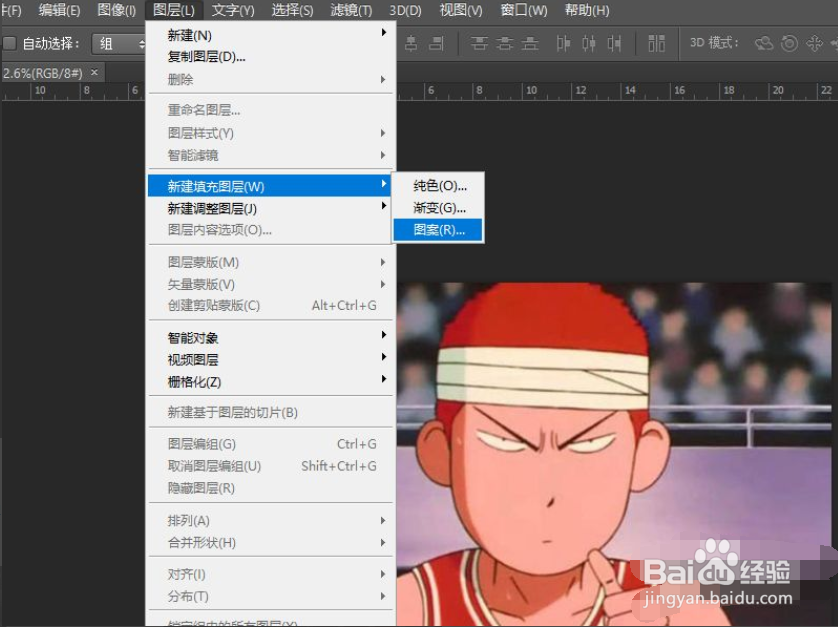Image resolution: width=838 pixels, height=627 pixels.
Task: Open the 帮助(H) menu
Action: (x=587, y=10)
